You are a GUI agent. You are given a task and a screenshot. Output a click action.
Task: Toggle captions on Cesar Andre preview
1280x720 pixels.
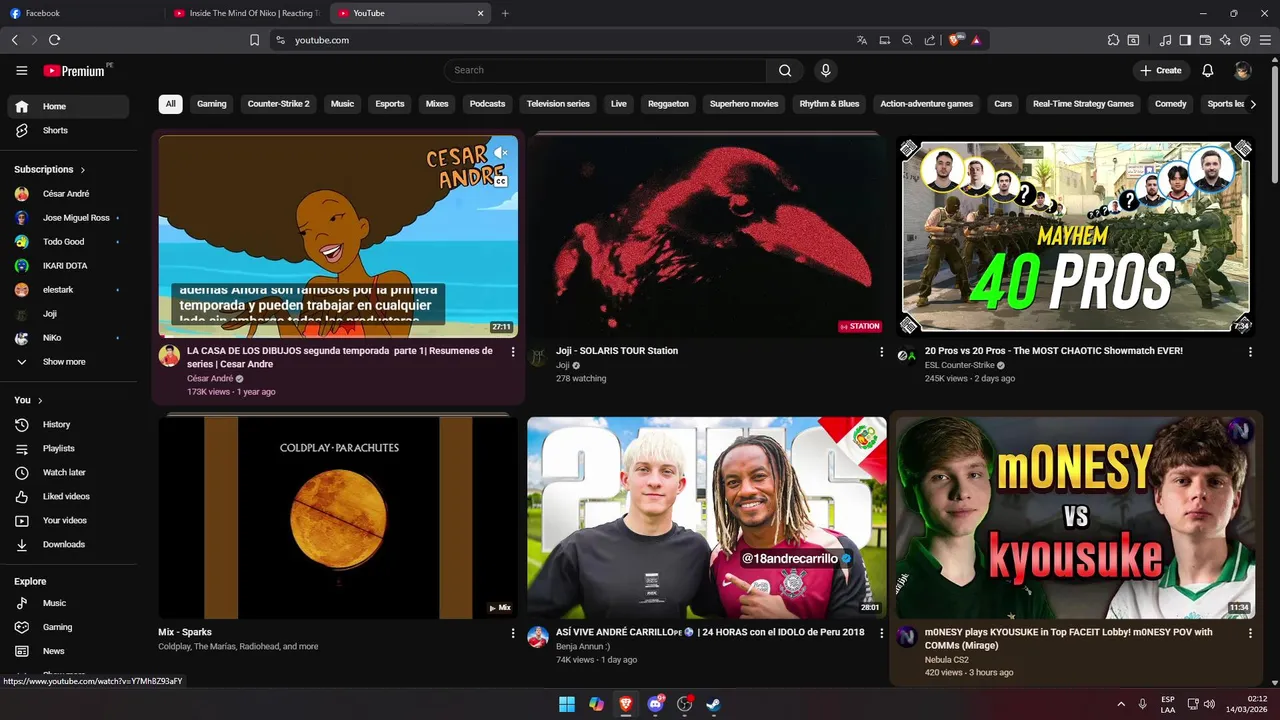click(x=501, y=181)
